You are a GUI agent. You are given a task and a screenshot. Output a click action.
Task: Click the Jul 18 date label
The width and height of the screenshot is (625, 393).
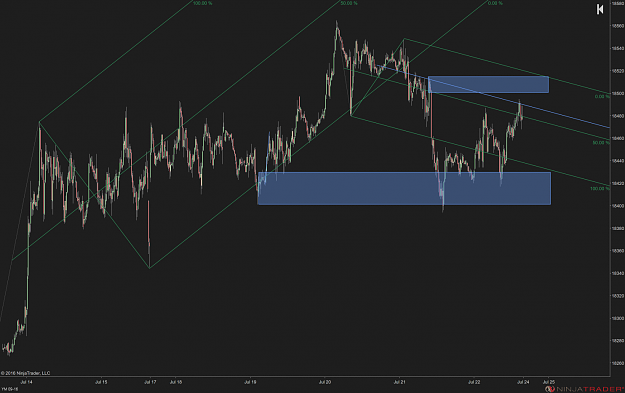(176, 382)
